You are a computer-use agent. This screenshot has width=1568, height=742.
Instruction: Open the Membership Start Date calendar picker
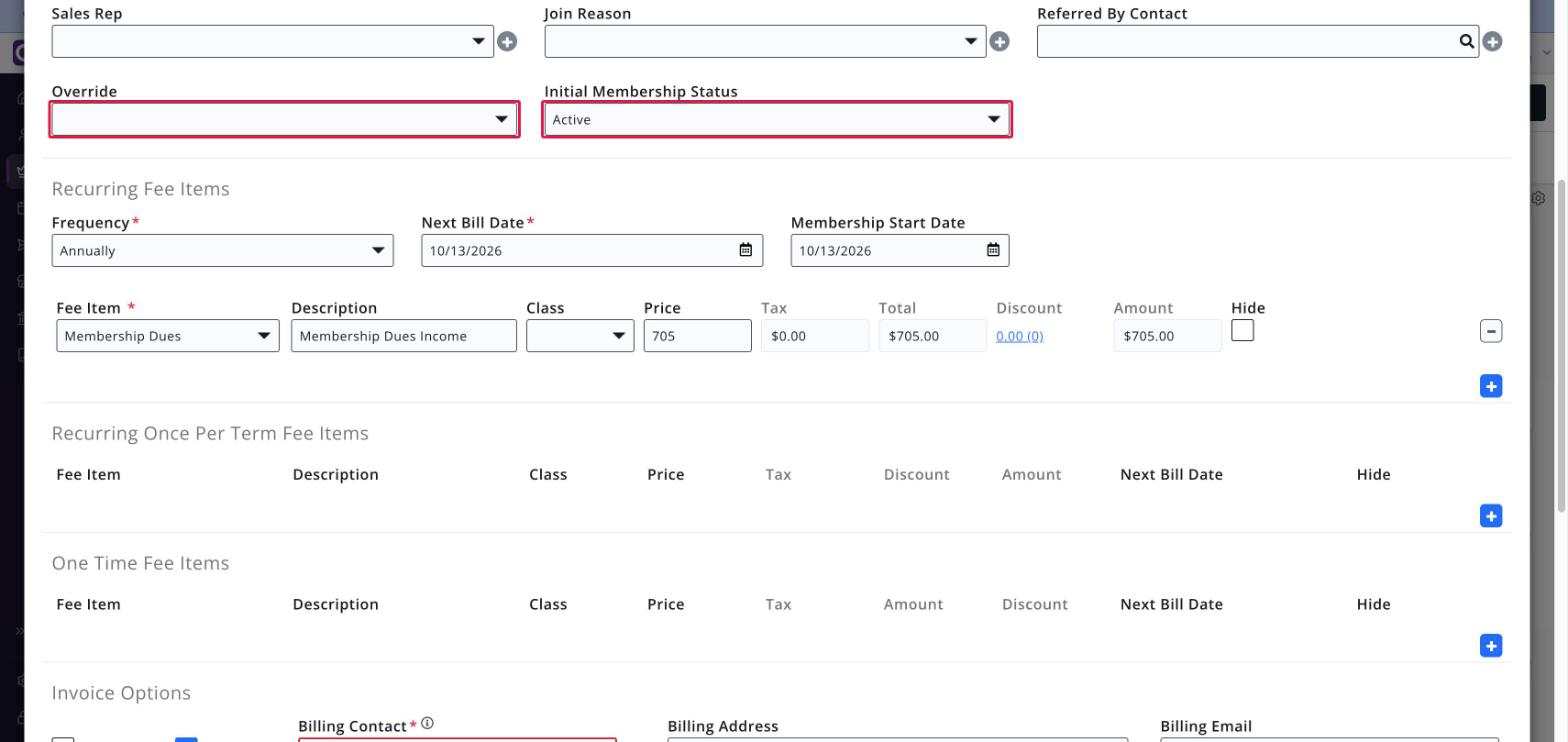(993, 250)
